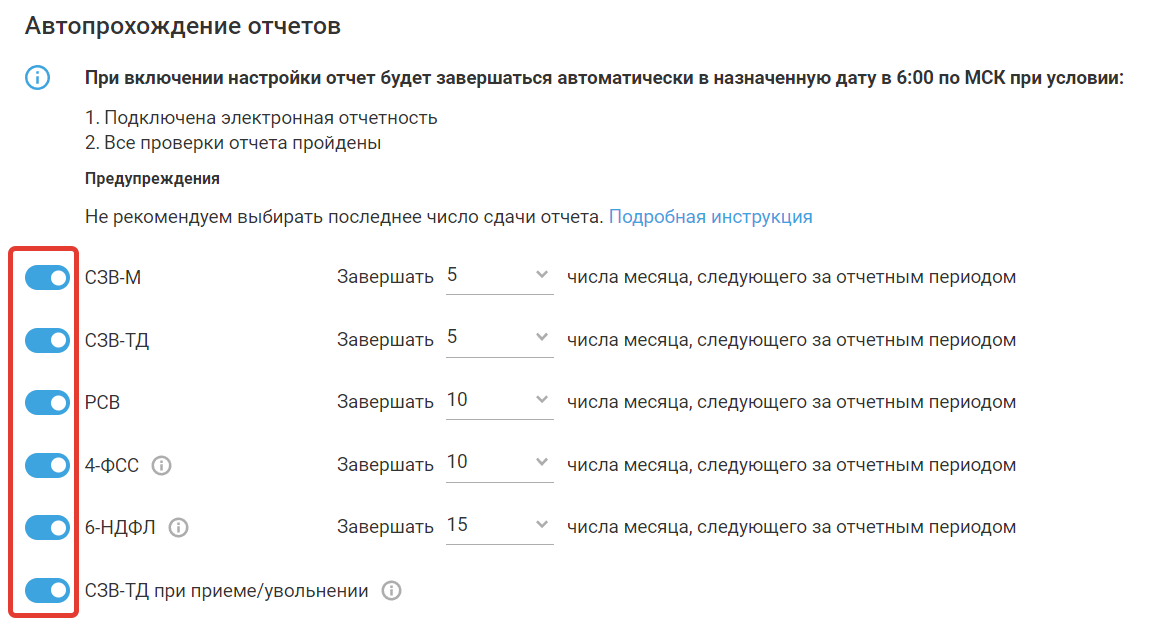Switch off the 4-ФСС toggle
The image size is (1173, 637).
pos(47,465)
